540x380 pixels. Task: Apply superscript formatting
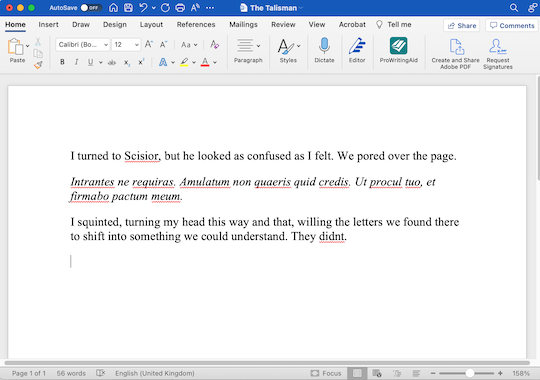(x=141, y=62)
